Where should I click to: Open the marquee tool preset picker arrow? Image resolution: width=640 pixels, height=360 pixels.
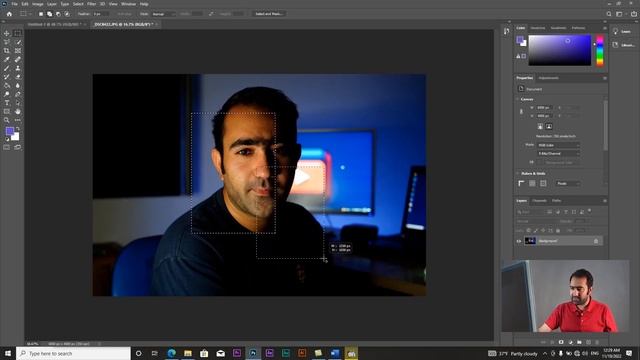[x=31, y=14]
